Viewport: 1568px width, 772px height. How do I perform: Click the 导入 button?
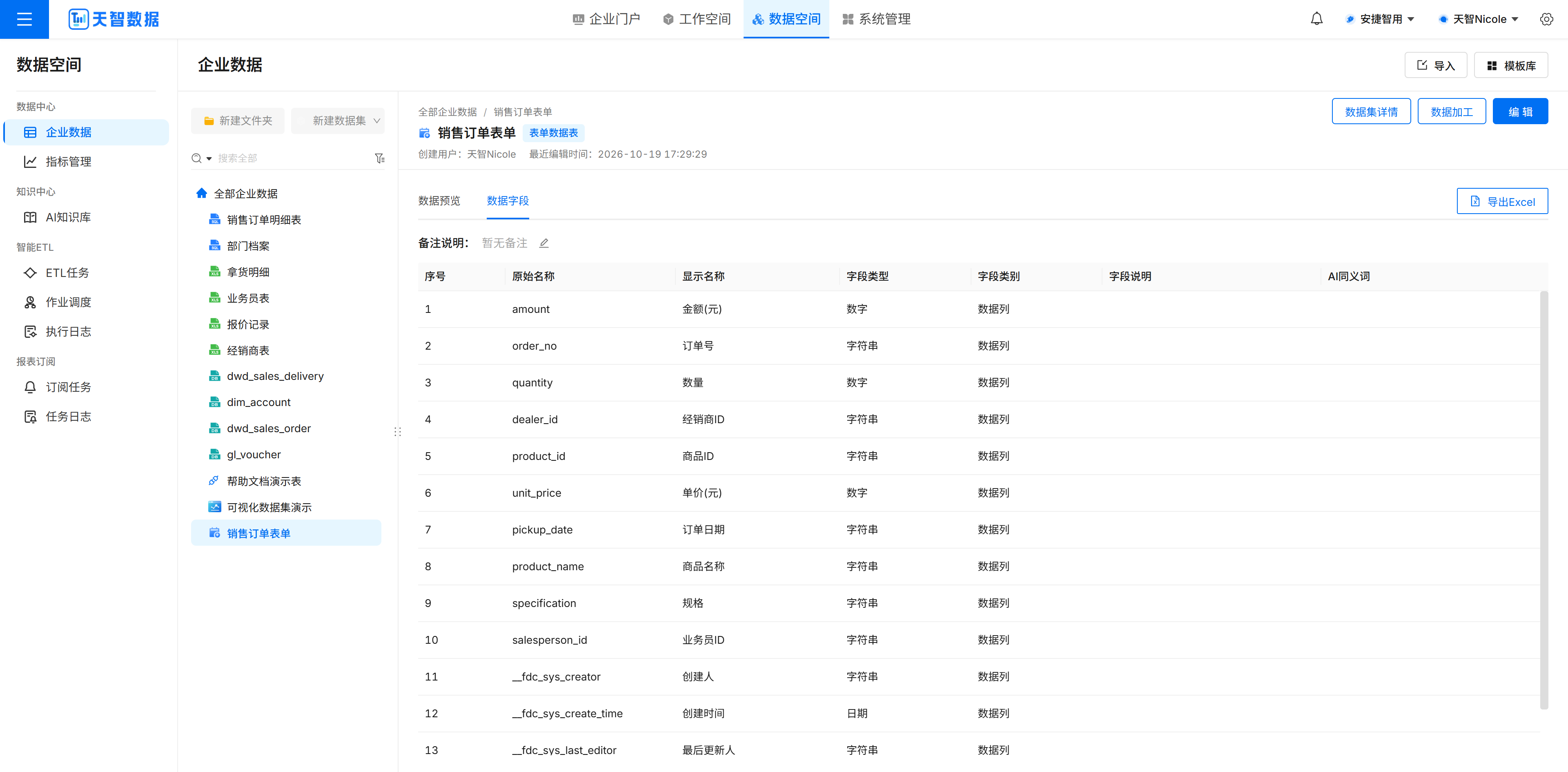[x=1435, y=65]
